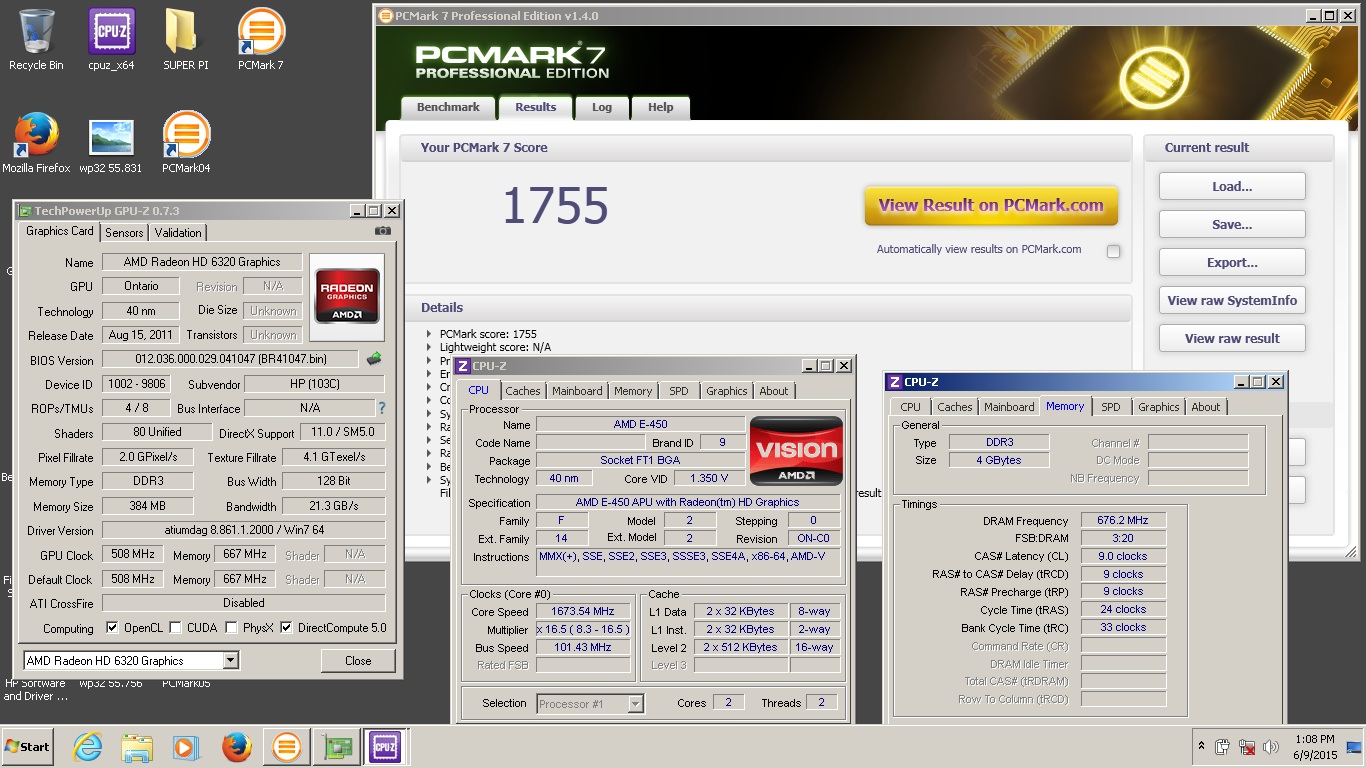Open the Log tab in PCMark 7

tap(602, 107)
